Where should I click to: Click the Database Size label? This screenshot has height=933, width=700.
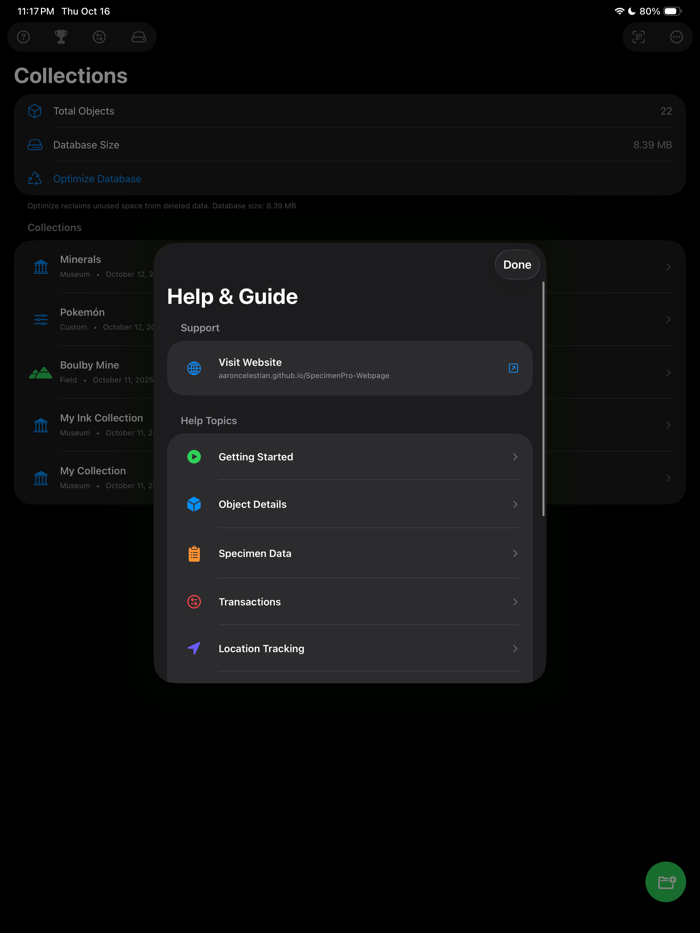(x=86, y=145)
